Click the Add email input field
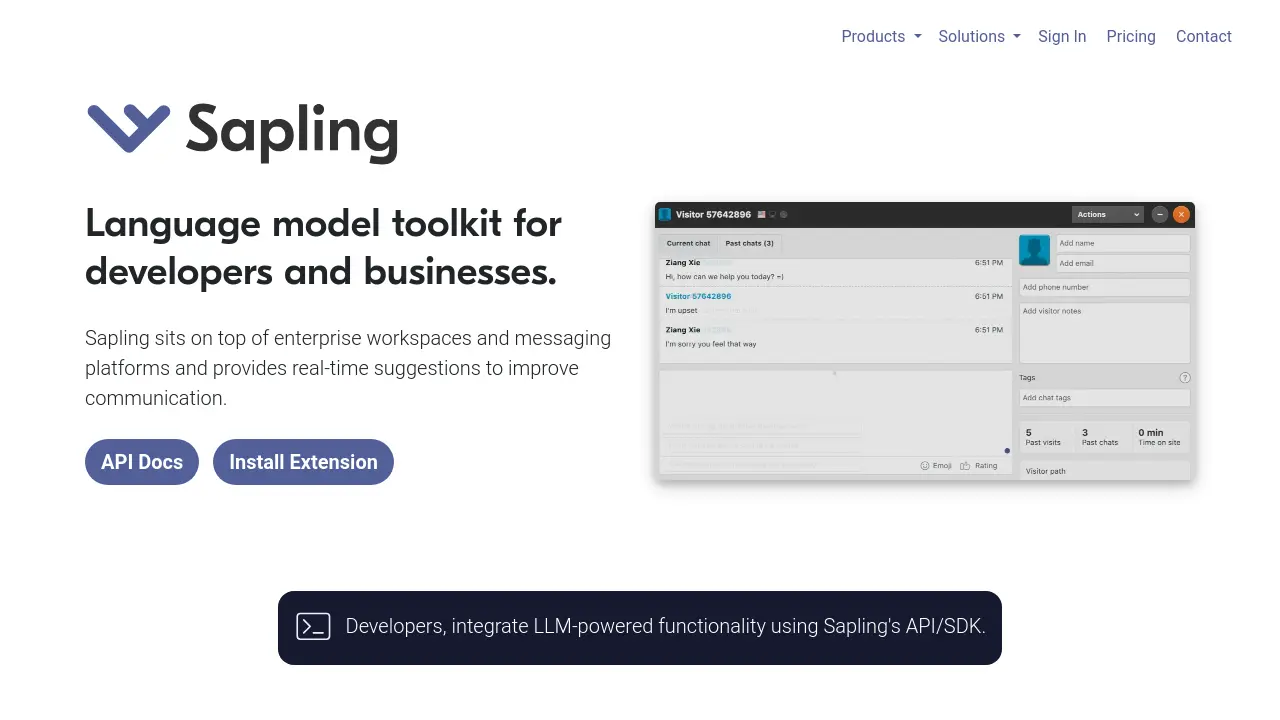 1122,264
